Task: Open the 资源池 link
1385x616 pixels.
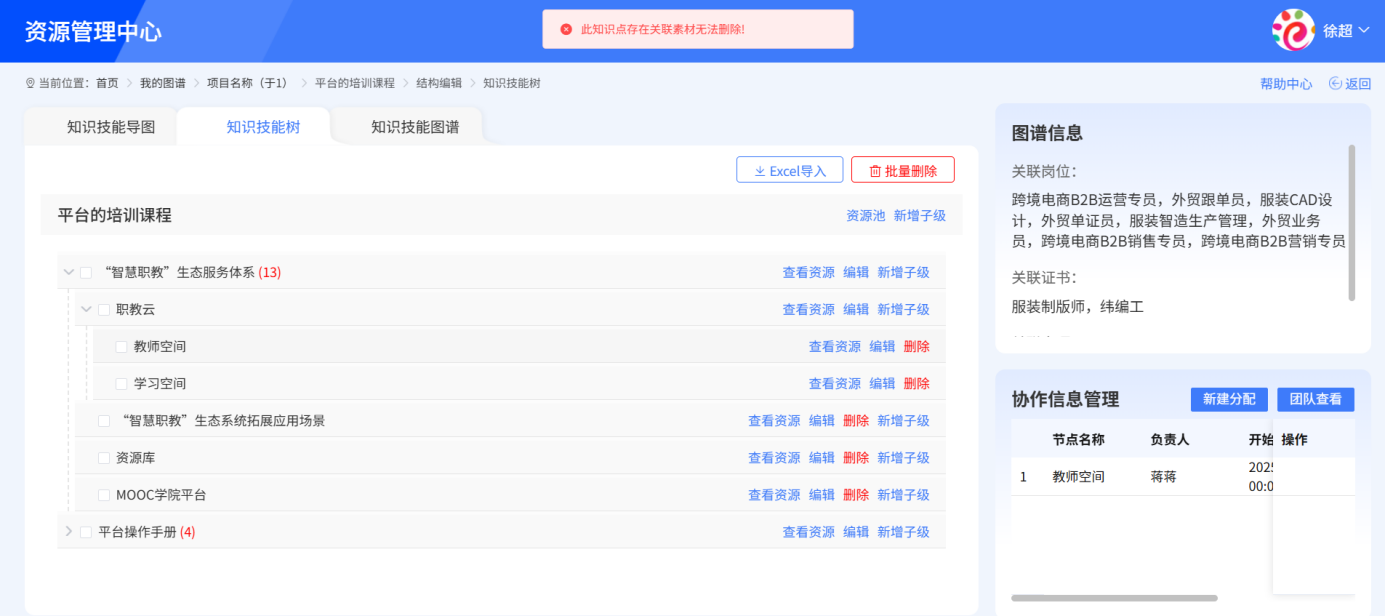Action: point(864,215)
